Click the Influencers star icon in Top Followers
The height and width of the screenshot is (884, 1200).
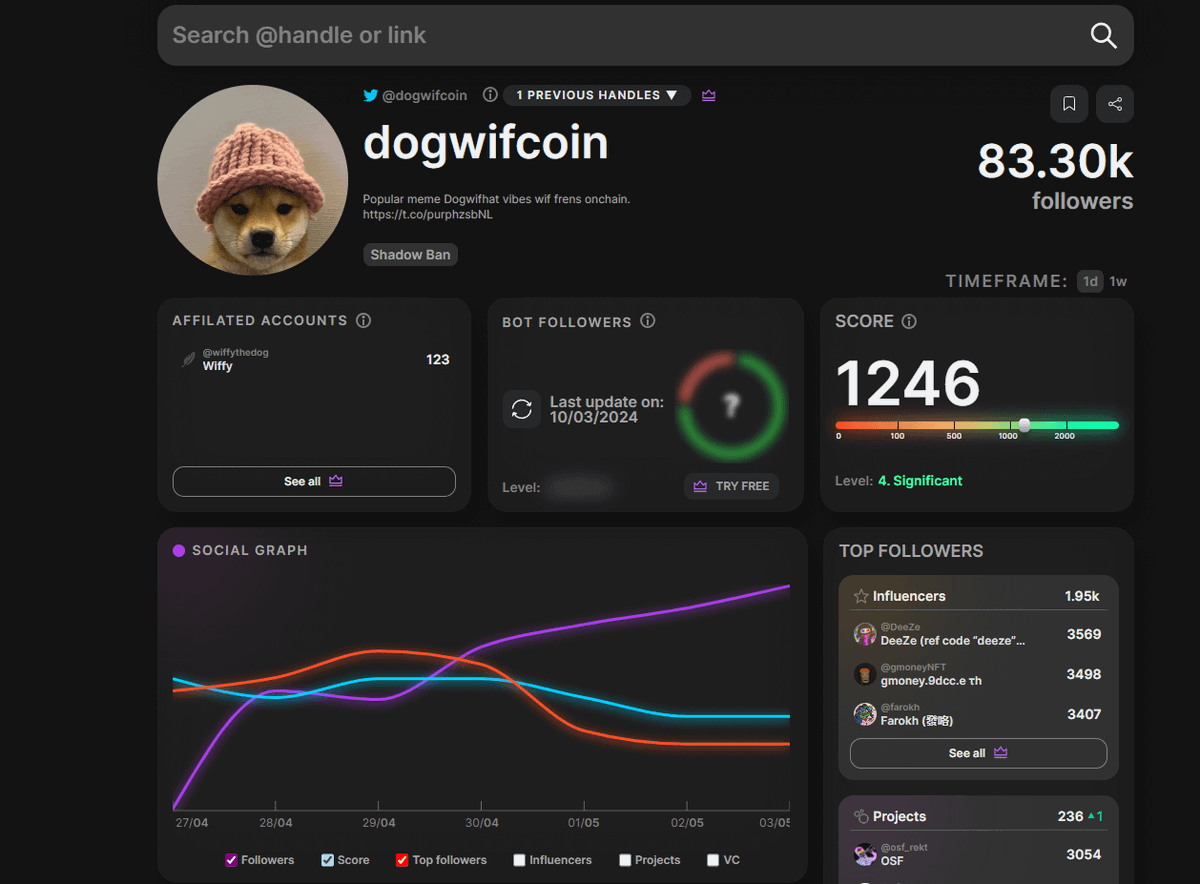860,595
